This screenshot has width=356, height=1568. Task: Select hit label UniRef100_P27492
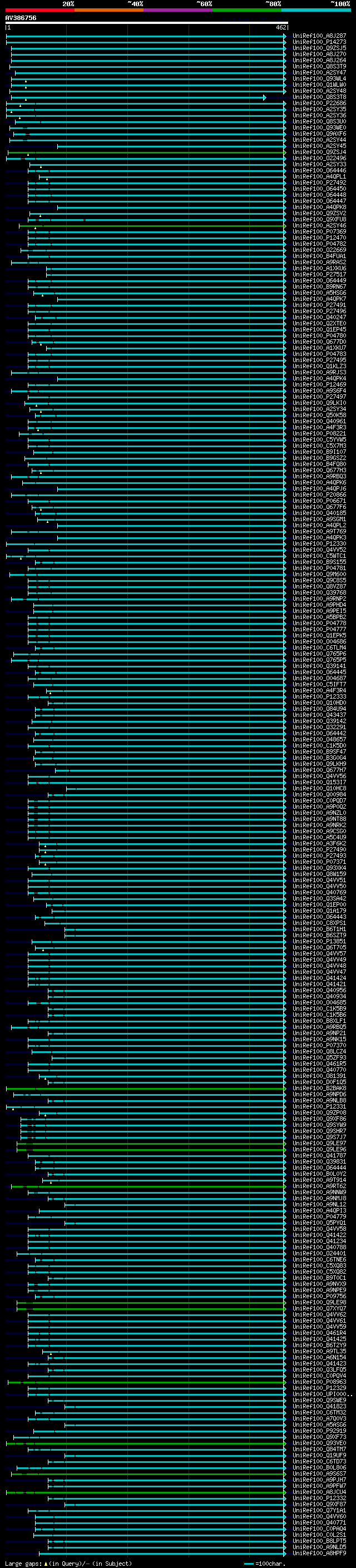tap(319, 182)
